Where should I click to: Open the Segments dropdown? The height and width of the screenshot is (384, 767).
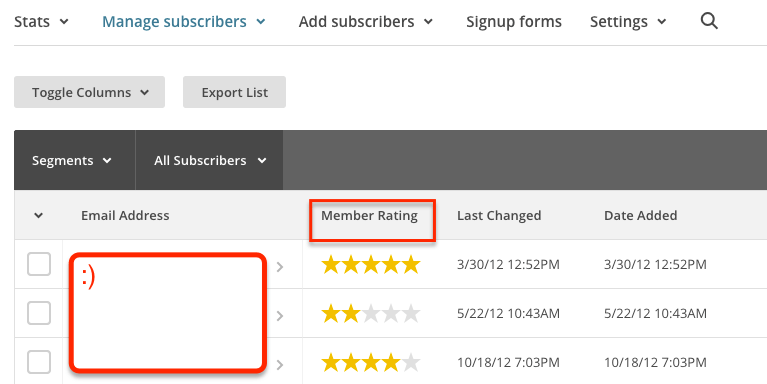coord(72,160)
